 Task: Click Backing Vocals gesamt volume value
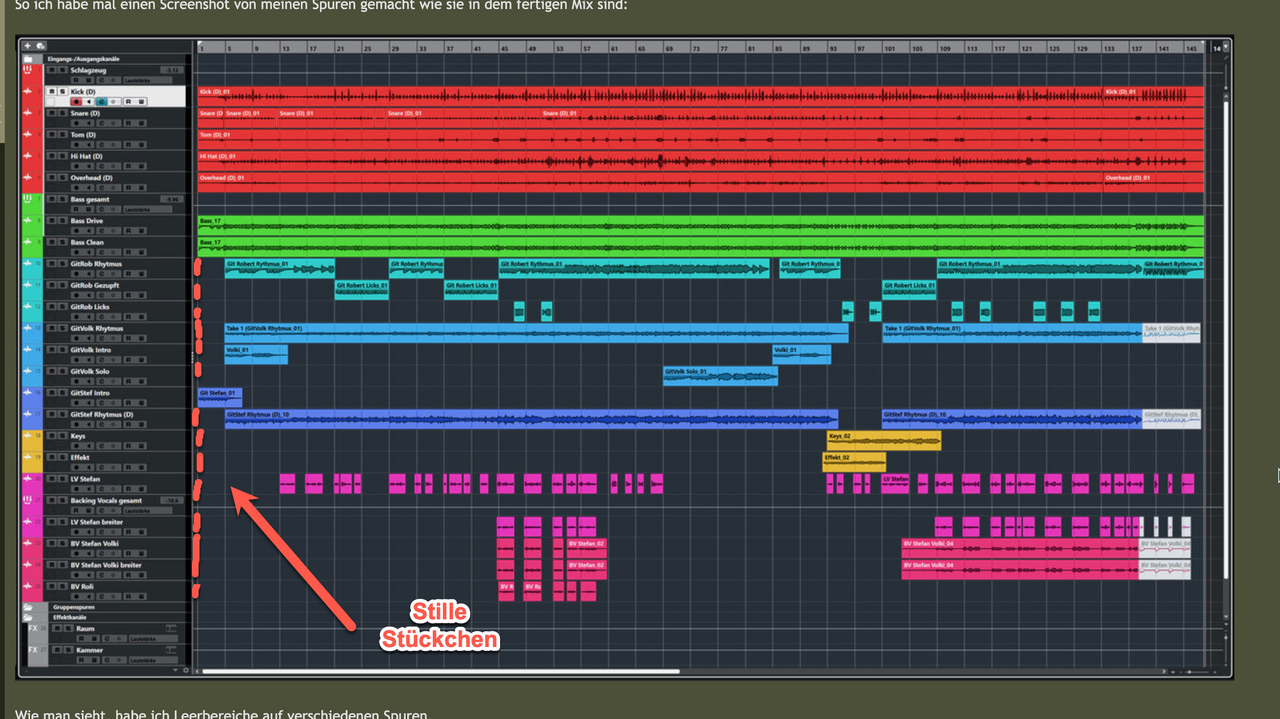171,500
